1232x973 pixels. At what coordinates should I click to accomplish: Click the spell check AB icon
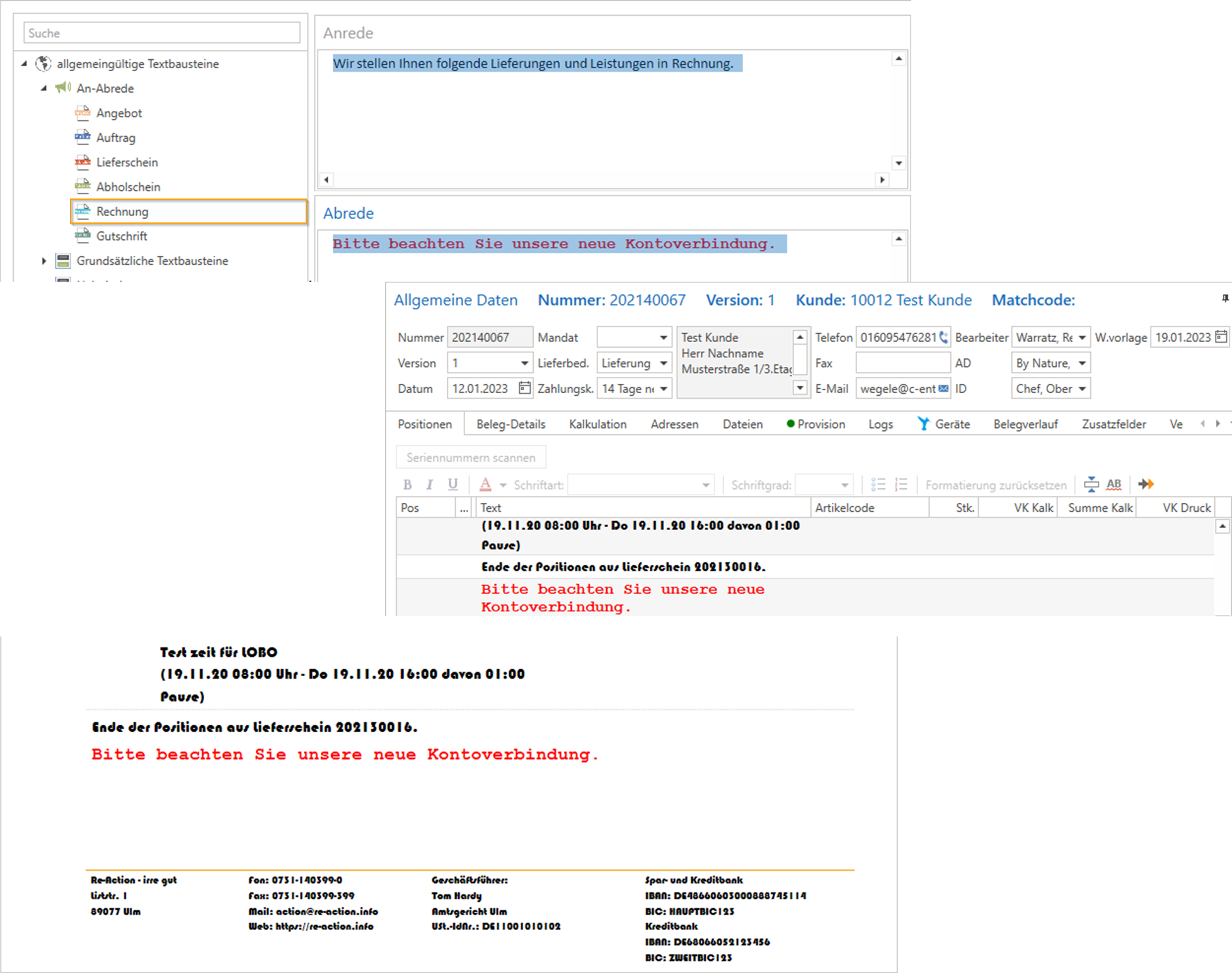(x=1114, y=485)
